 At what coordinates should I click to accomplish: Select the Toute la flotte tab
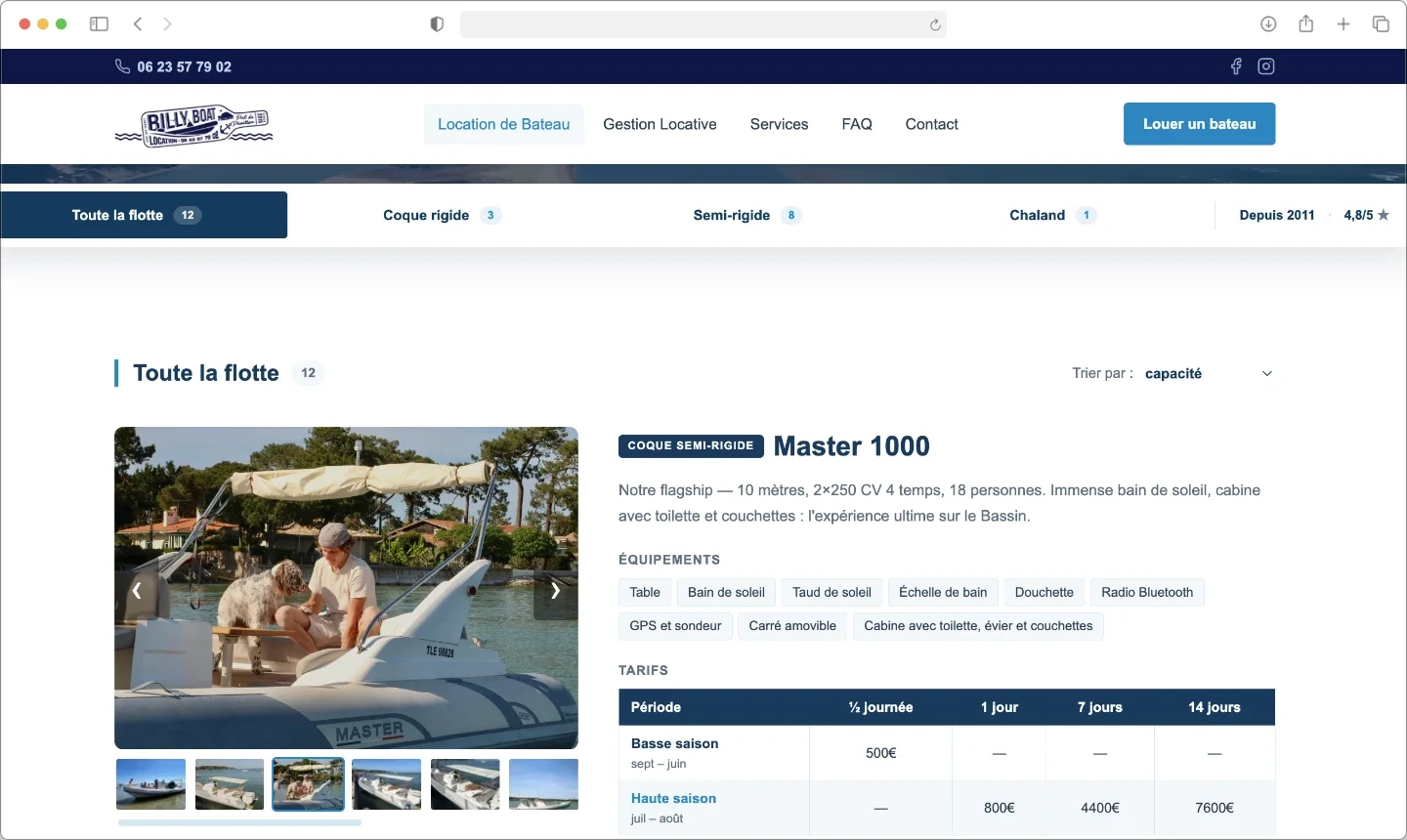click(144, 215)
